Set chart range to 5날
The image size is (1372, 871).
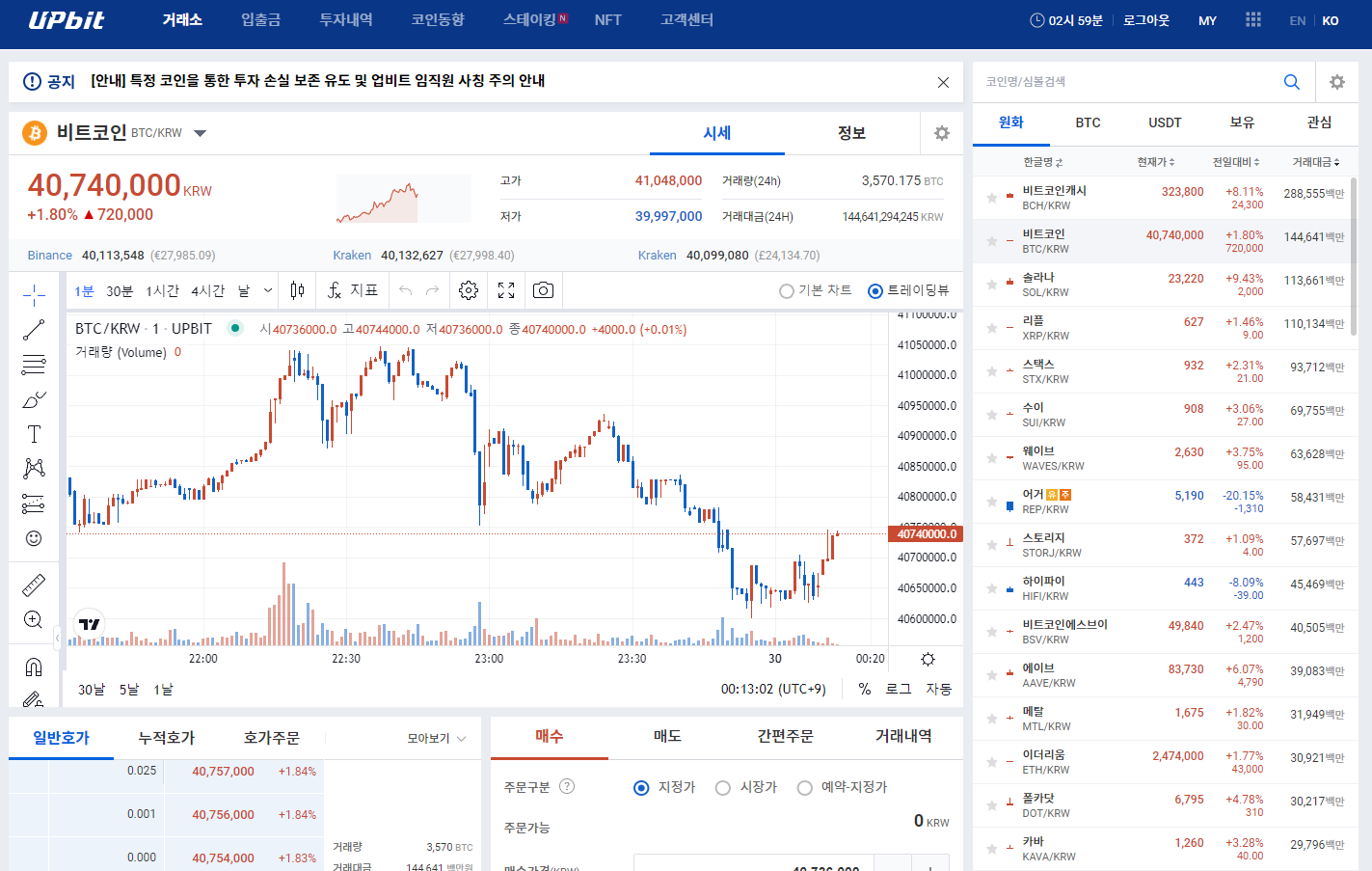pos(129,689)
